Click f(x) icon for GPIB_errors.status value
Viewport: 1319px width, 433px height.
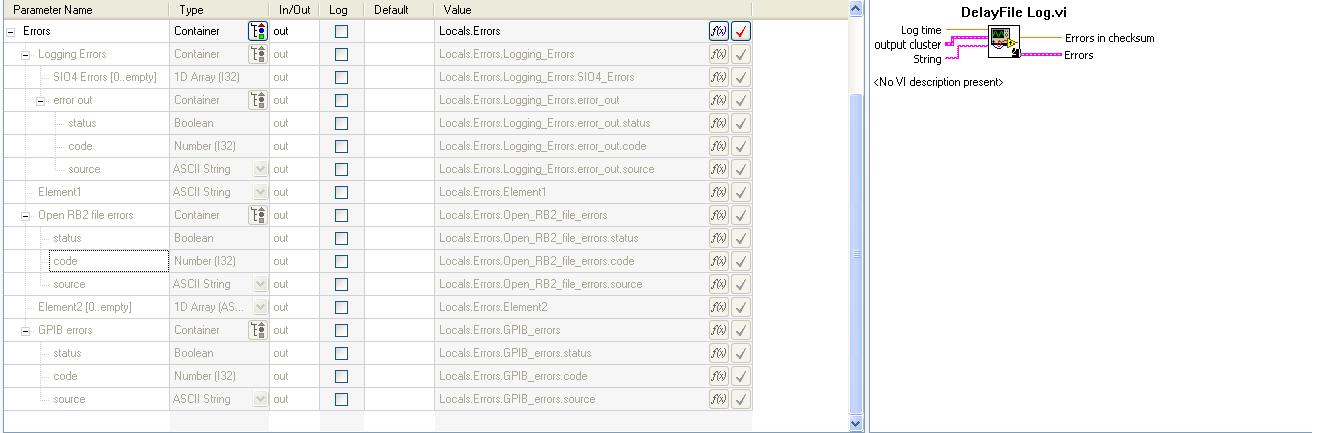[x=718, y=353]
